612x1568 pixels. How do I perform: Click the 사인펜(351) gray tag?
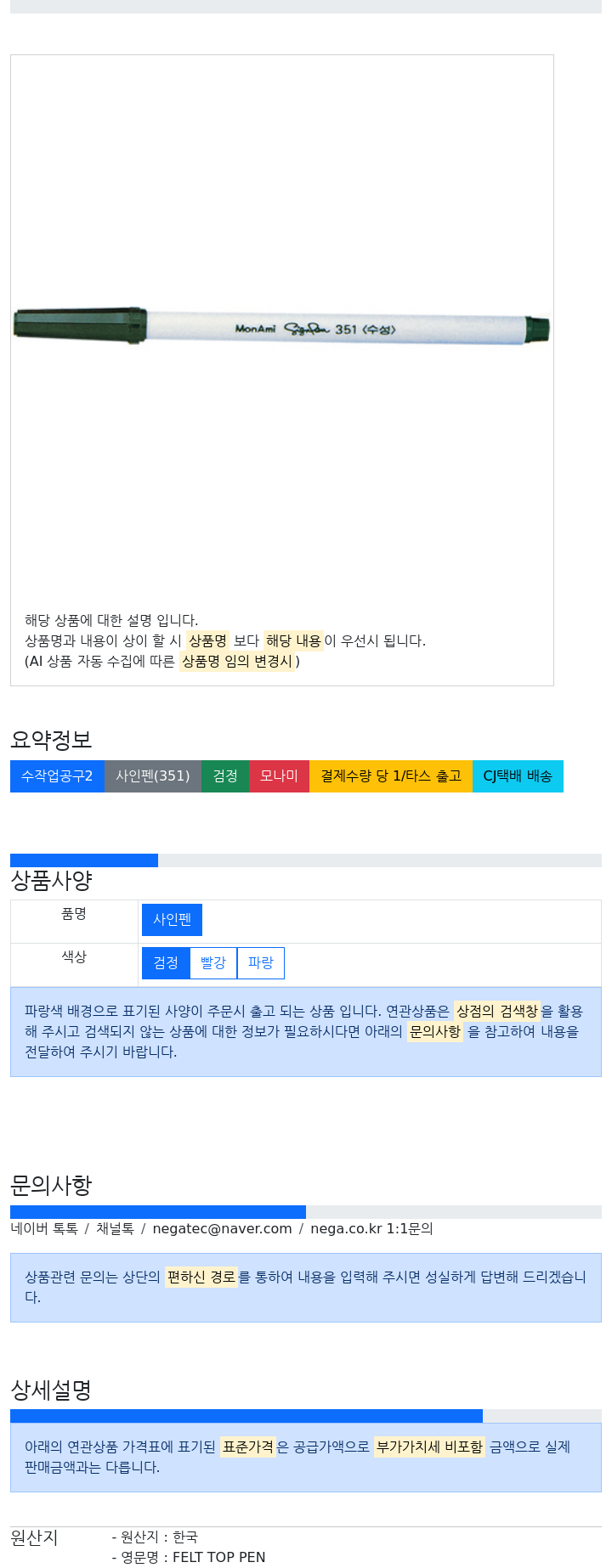(x=153, y=776)
